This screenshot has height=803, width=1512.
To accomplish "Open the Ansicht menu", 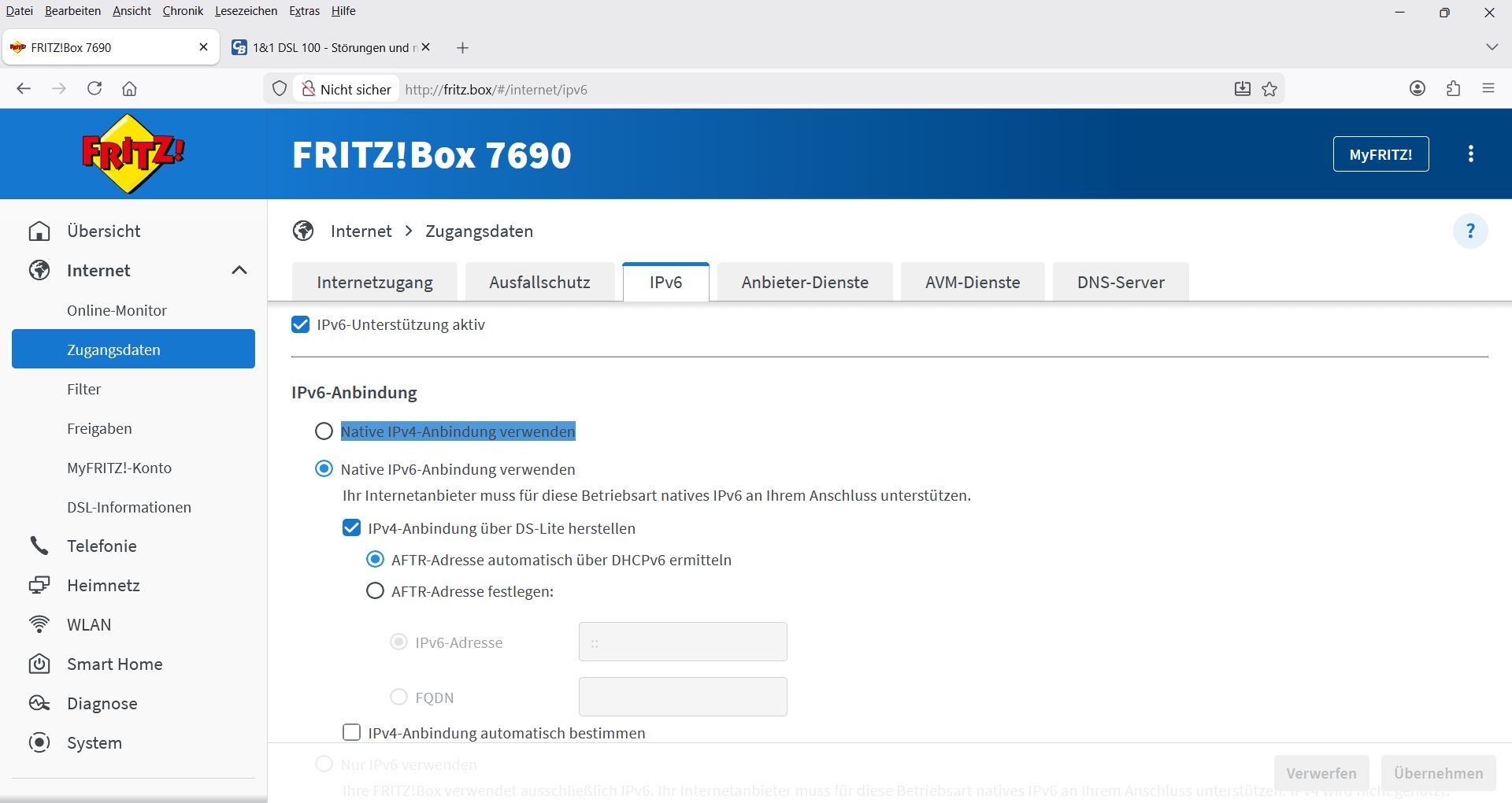I will click(x=132, y=11).
